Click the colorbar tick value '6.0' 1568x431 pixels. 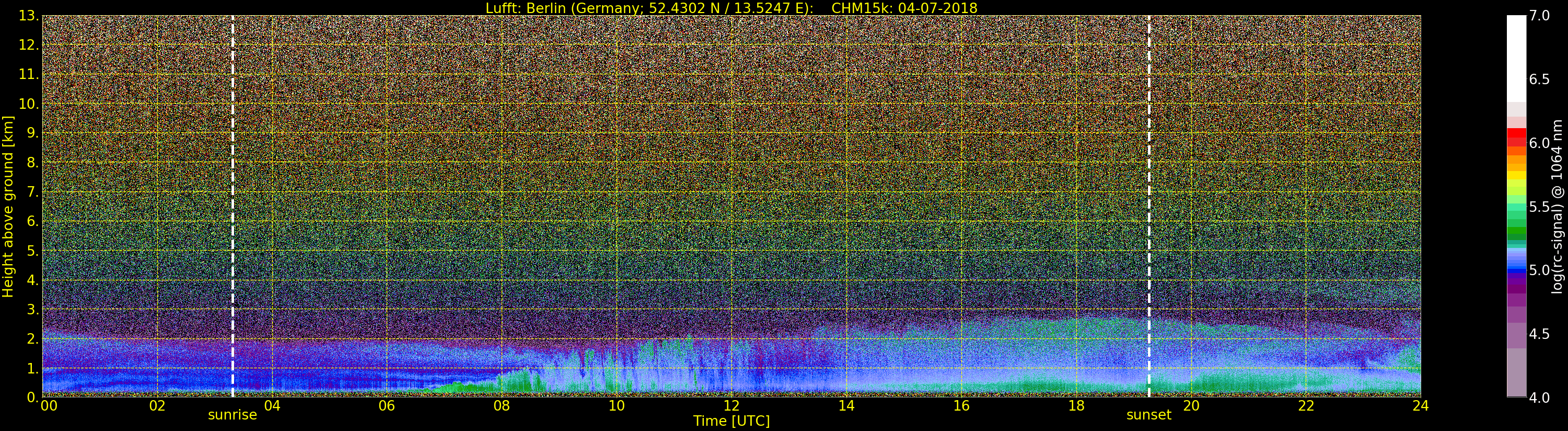(1539, 143)
